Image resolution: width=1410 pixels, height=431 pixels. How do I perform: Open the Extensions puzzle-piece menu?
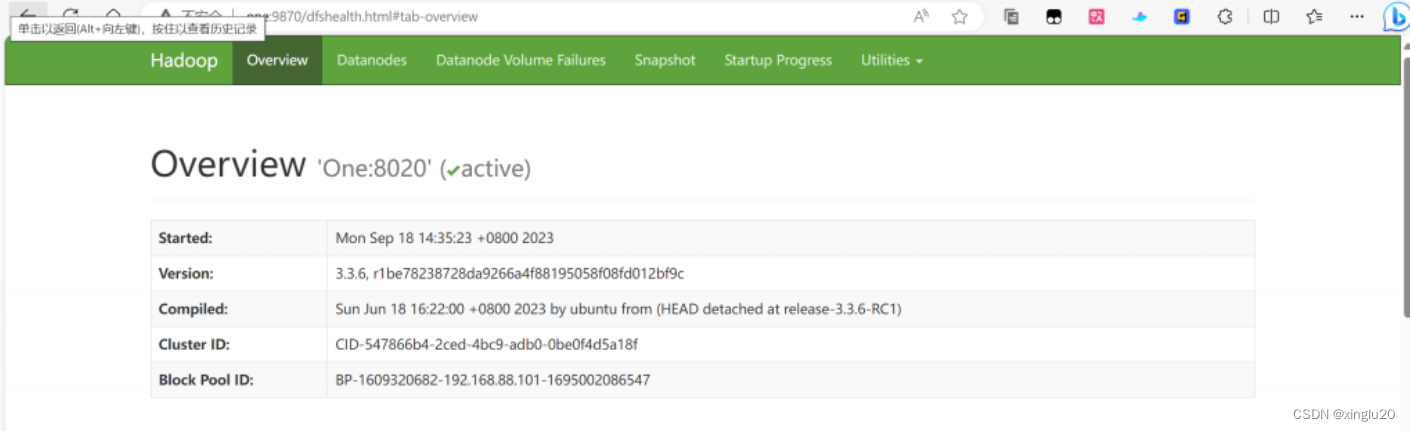(1224, 16)
